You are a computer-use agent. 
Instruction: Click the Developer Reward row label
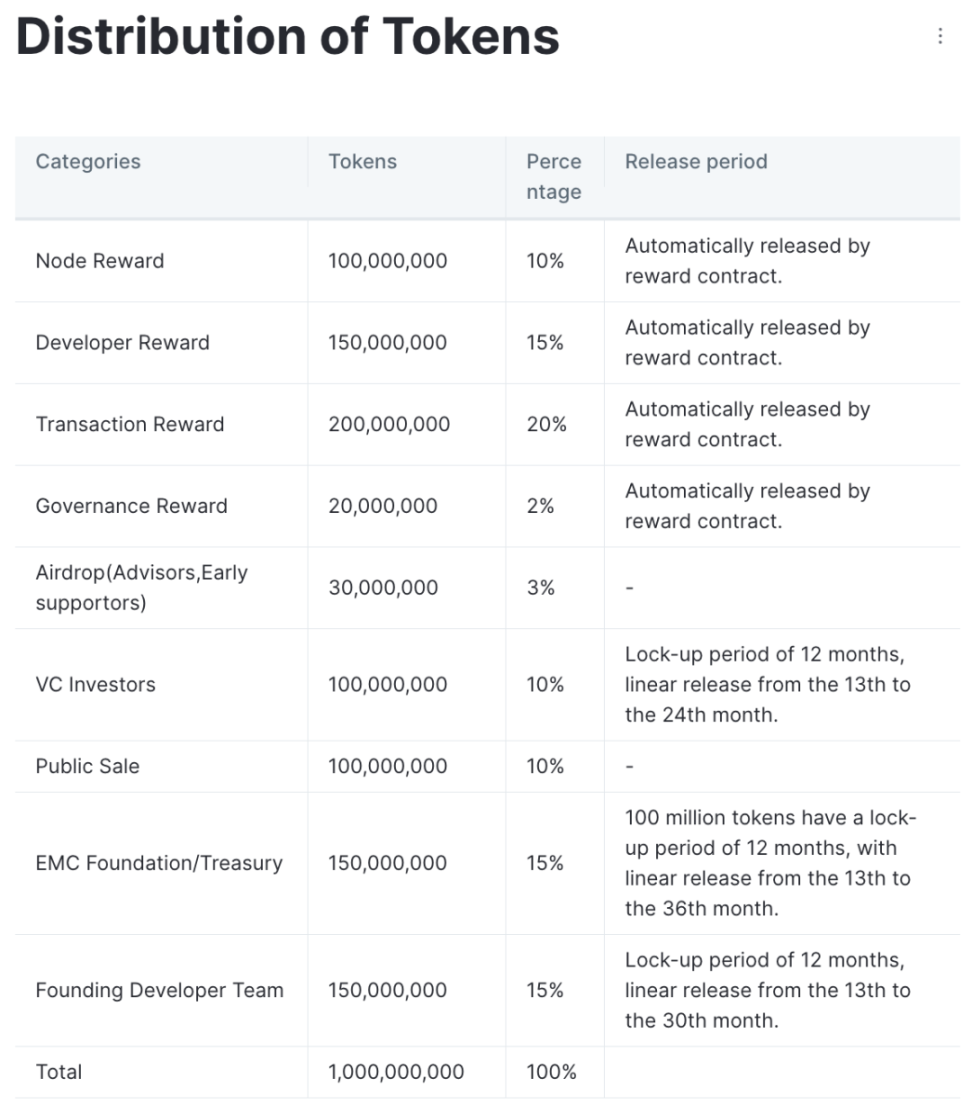coord(122,343)
